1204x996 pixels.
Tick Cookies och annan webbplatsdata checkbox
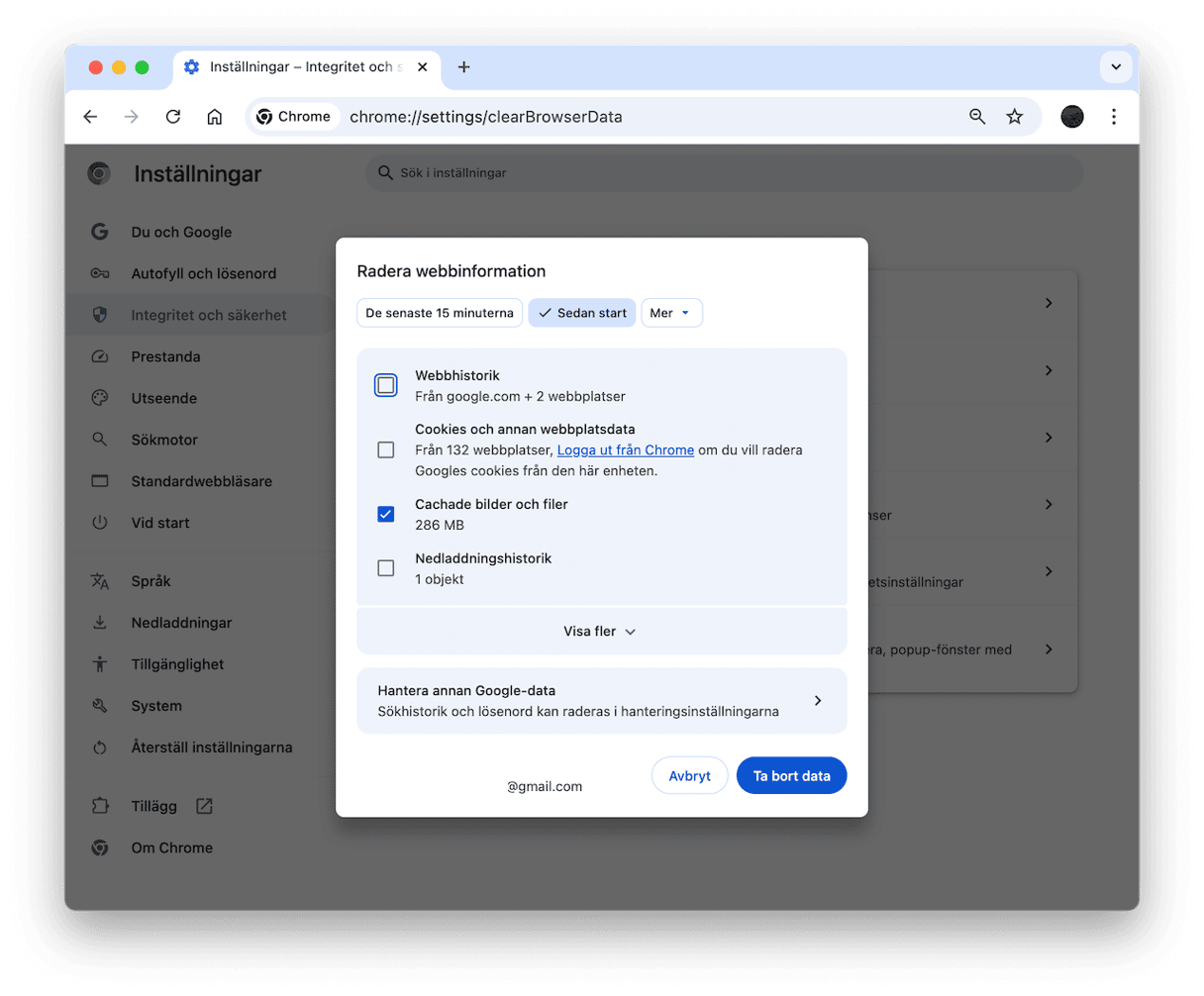point(386,450)
